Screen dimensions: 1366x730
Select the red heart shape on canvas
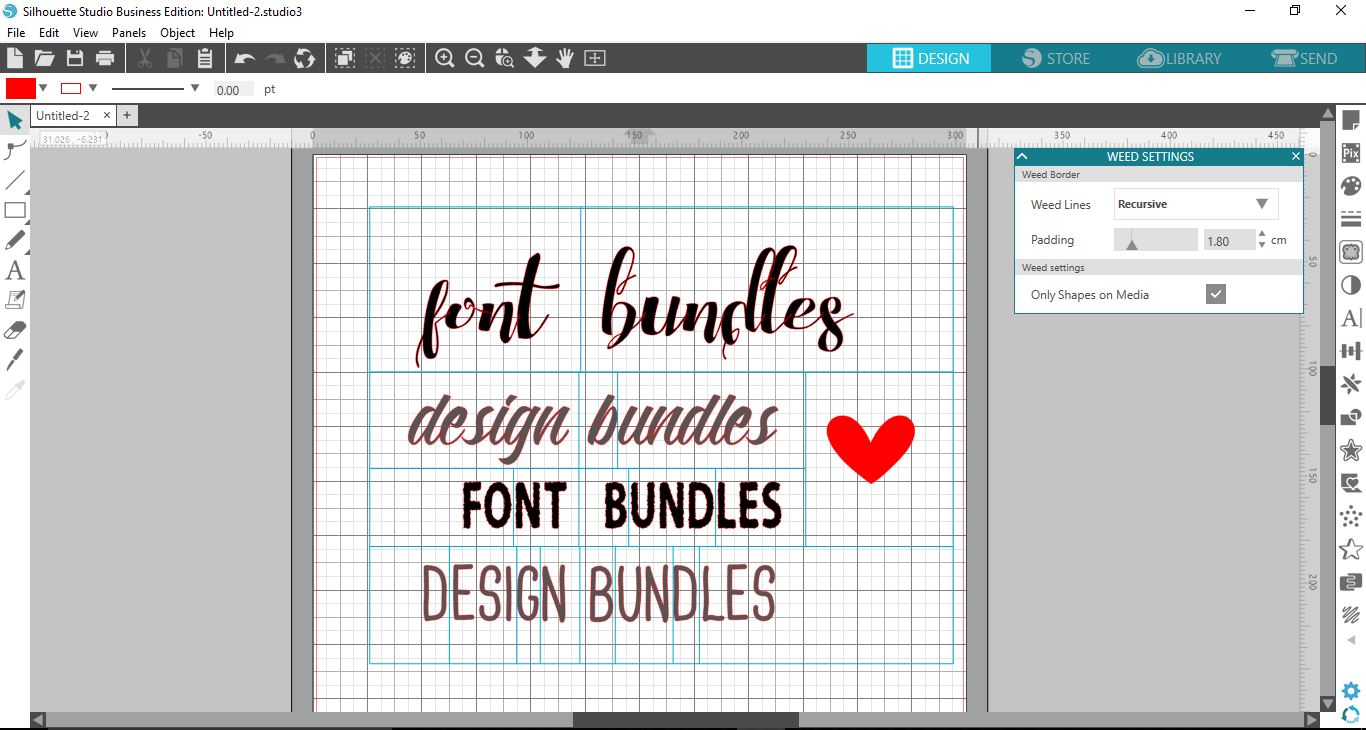click(x=870, y=447)
